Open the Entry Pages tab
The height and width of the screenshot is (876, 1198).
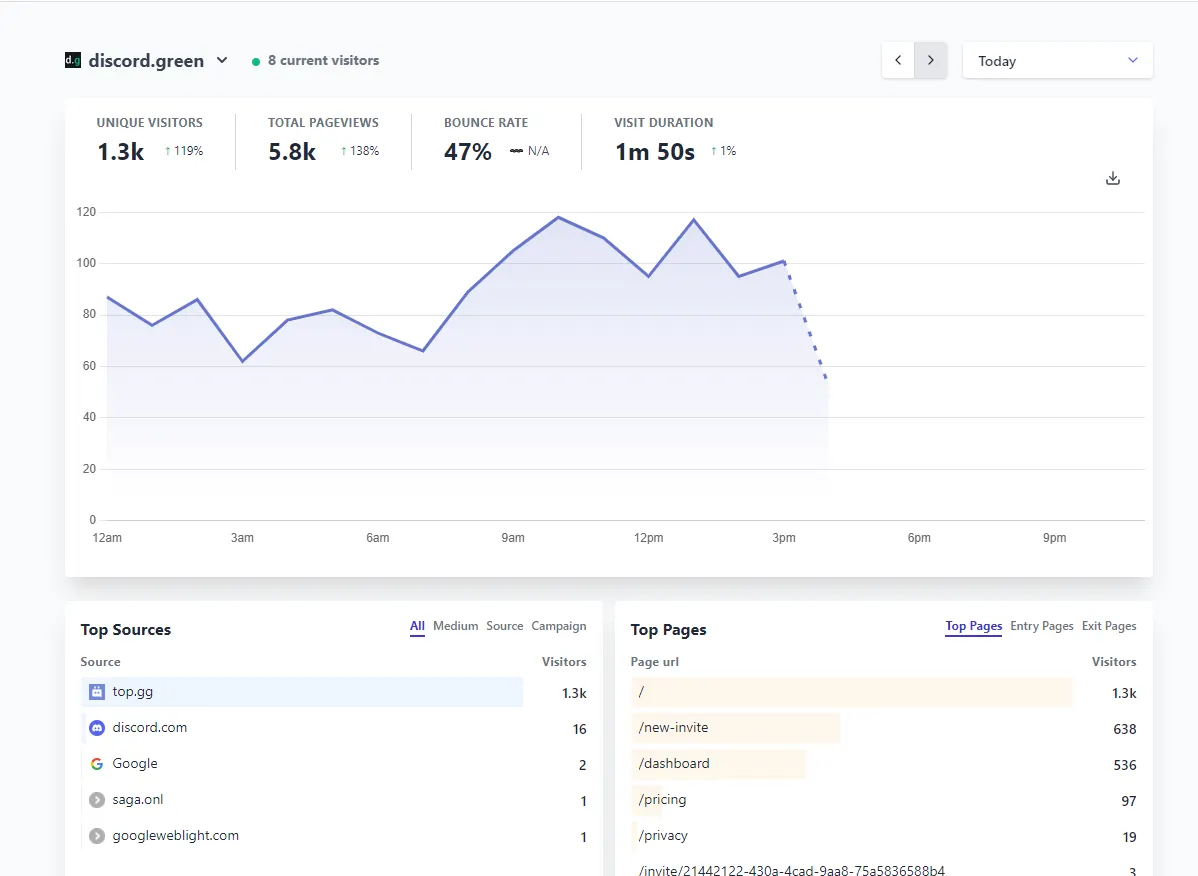[1041, 626]
